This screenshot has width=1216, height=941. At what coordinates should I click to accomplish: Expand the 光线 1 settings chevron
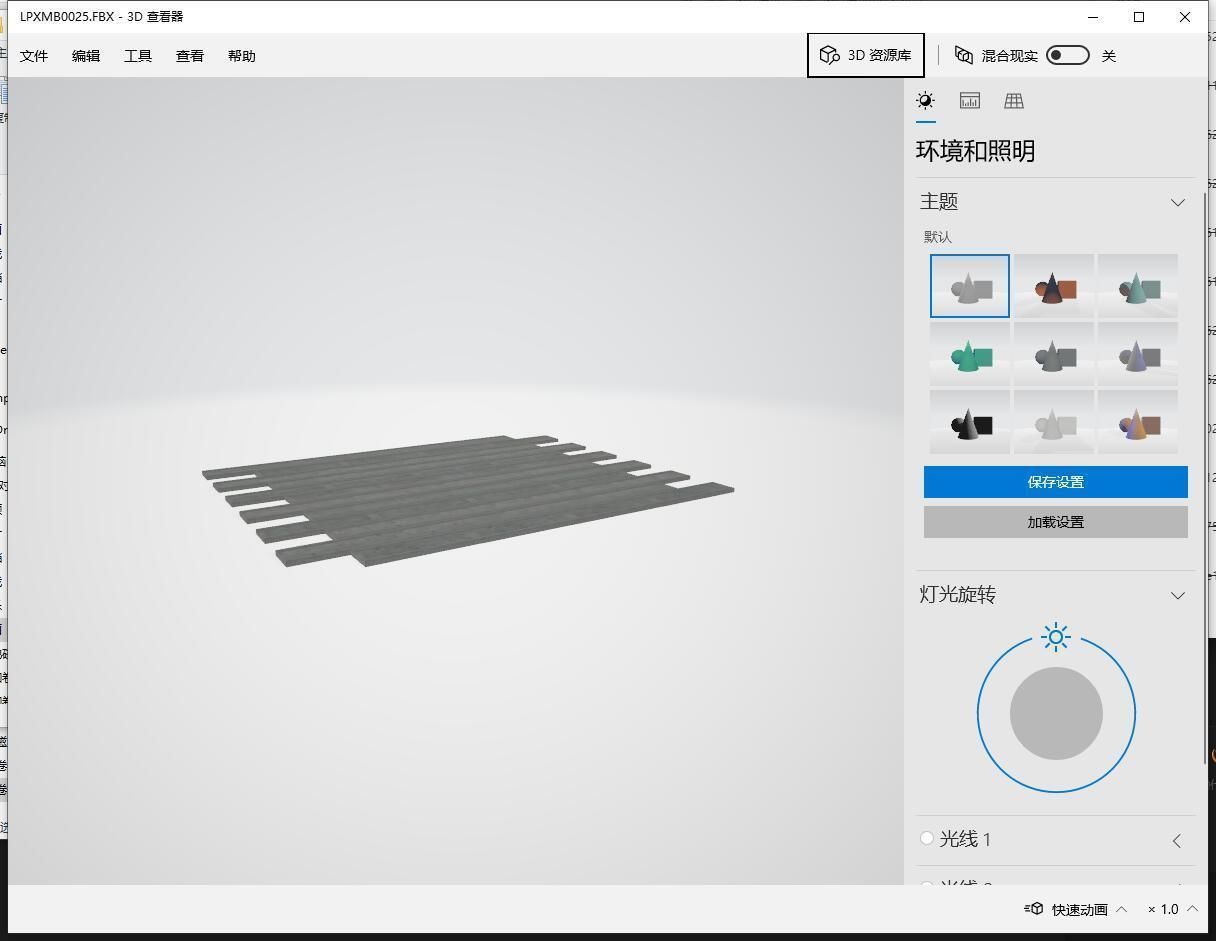tap(1177, 840)
